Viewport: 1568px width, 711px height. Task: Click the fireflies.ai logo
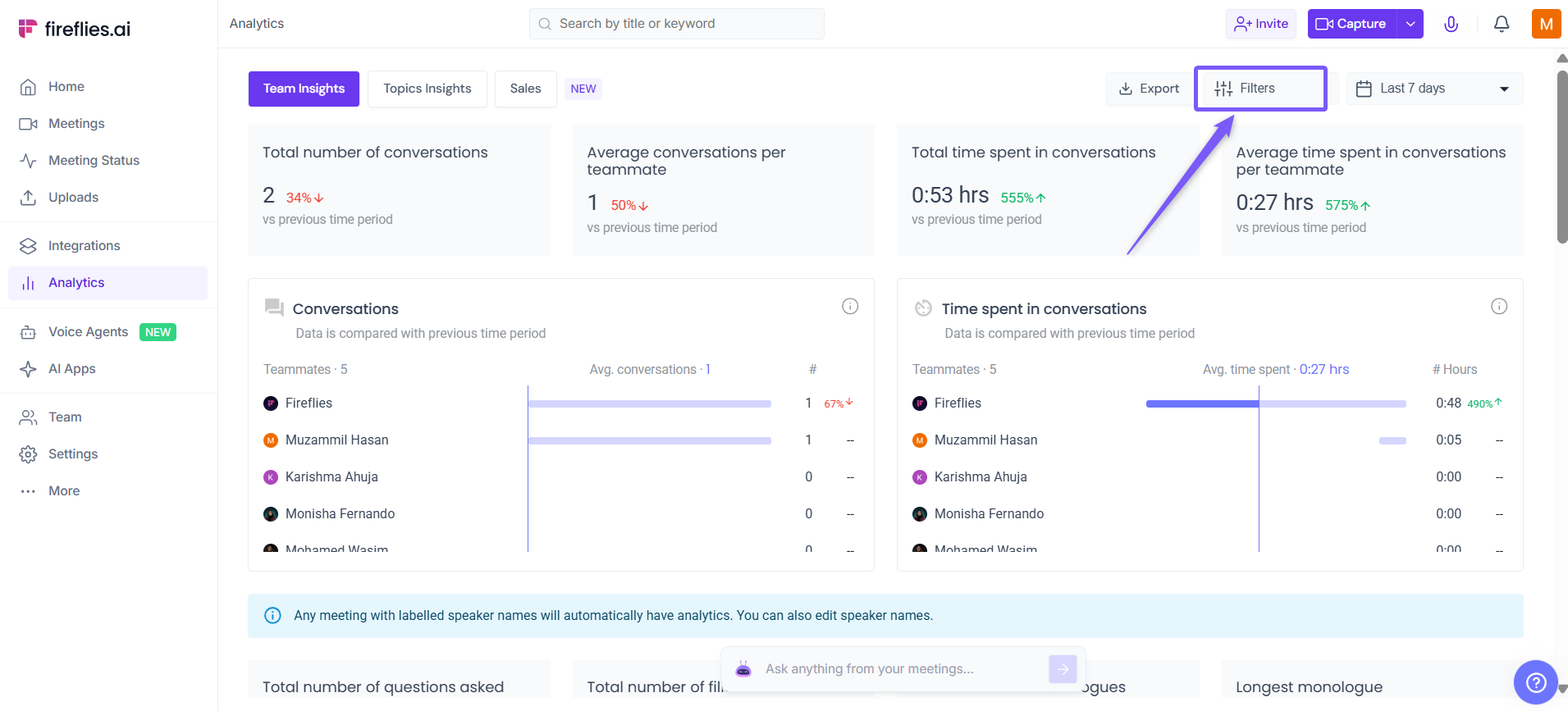click(x=75, y=29)
